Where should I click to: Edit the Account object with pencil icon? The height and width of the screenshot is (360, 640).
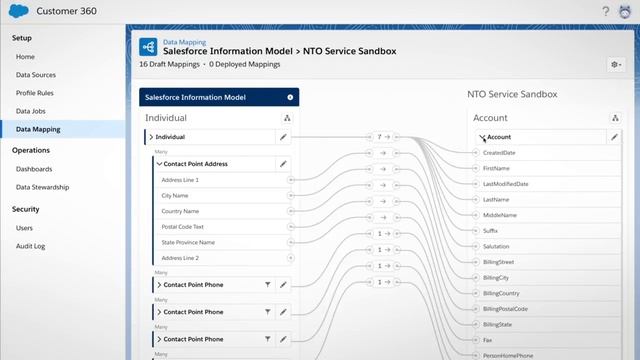click(x=614, y=137)
